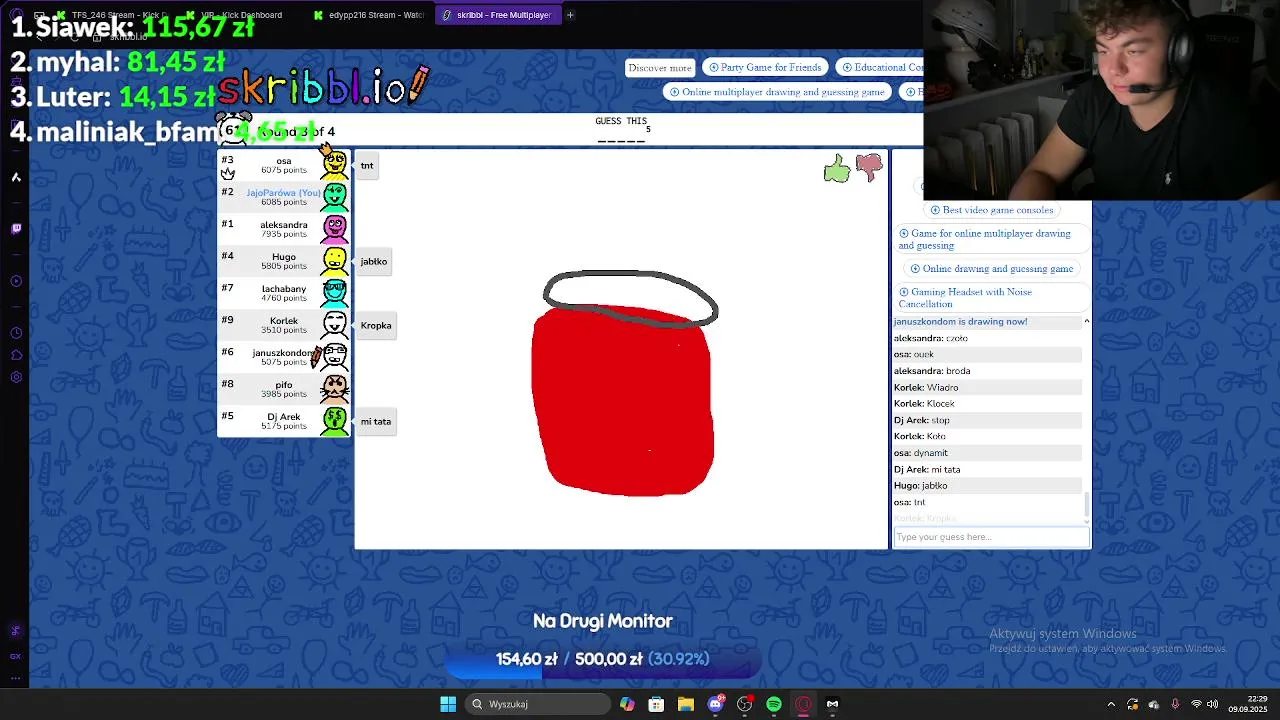Image resolution: width=1280 pixels, height=720 pixels.
Task: Click Opera GX taskbar icon
Action: click(803, 704)
